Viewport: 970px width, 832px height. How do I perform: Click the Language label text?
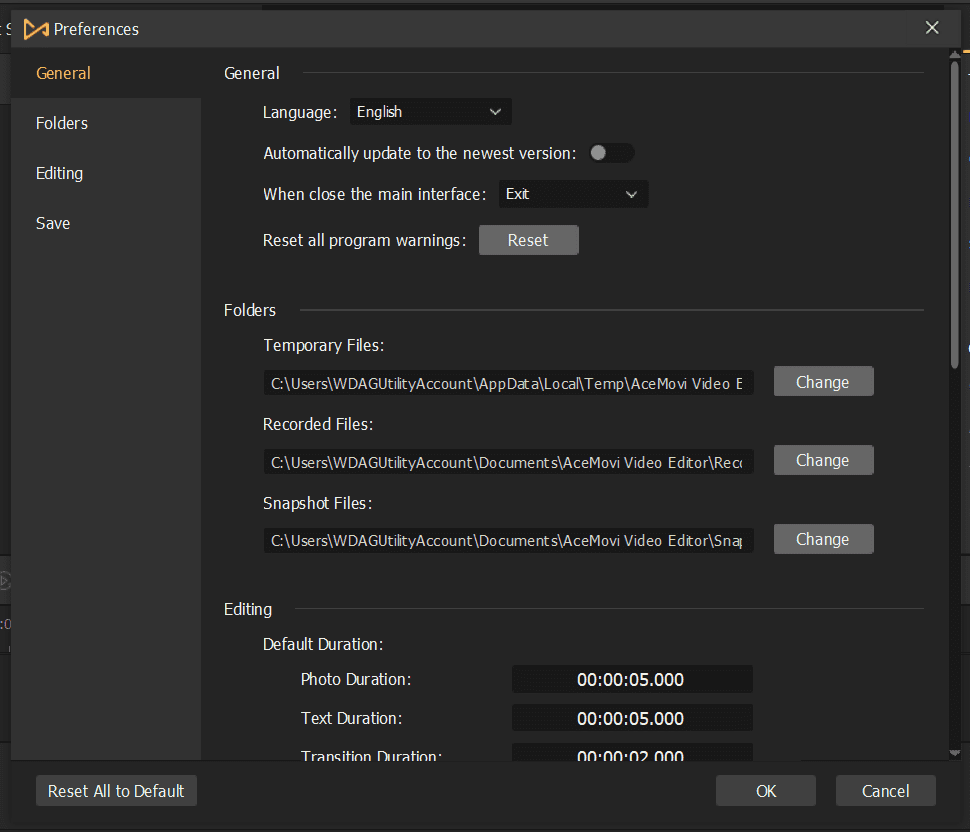[300, 113]
